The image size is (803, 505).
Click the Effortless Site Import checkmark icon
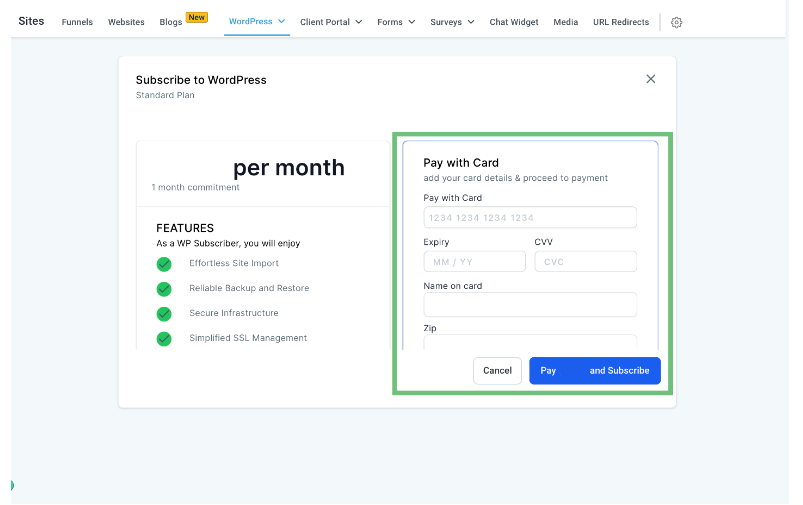(164, 264)
